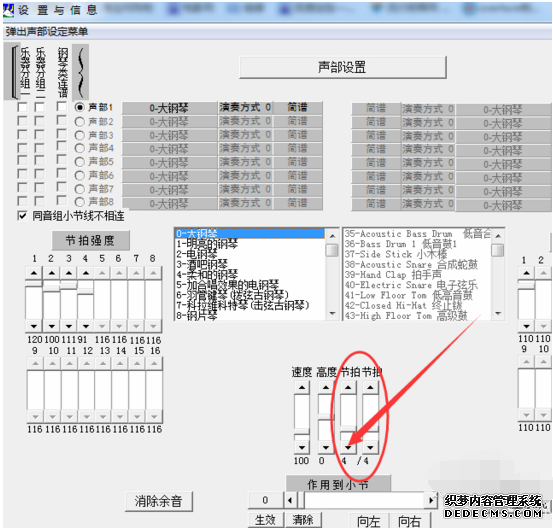Click up arrow of beat strength column 1
Screen dimensions: 553x528
coord(34,273)
